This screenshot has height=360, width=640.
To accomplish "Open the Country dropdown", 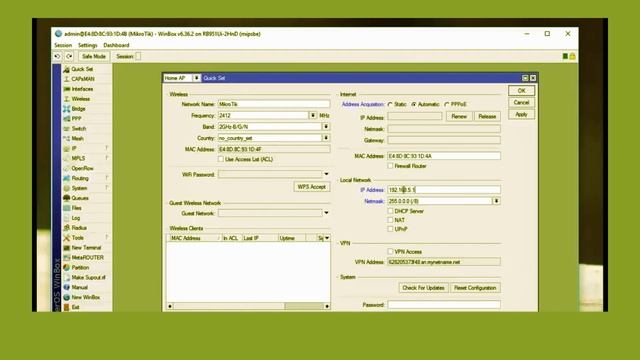I will click(326, 138).
